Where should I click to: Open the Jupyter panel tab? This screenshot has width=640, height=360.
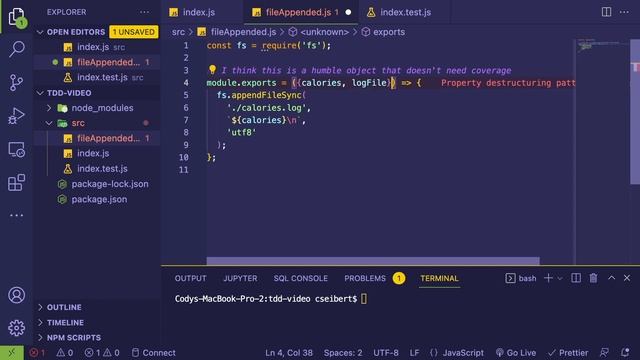pos(240,278)
